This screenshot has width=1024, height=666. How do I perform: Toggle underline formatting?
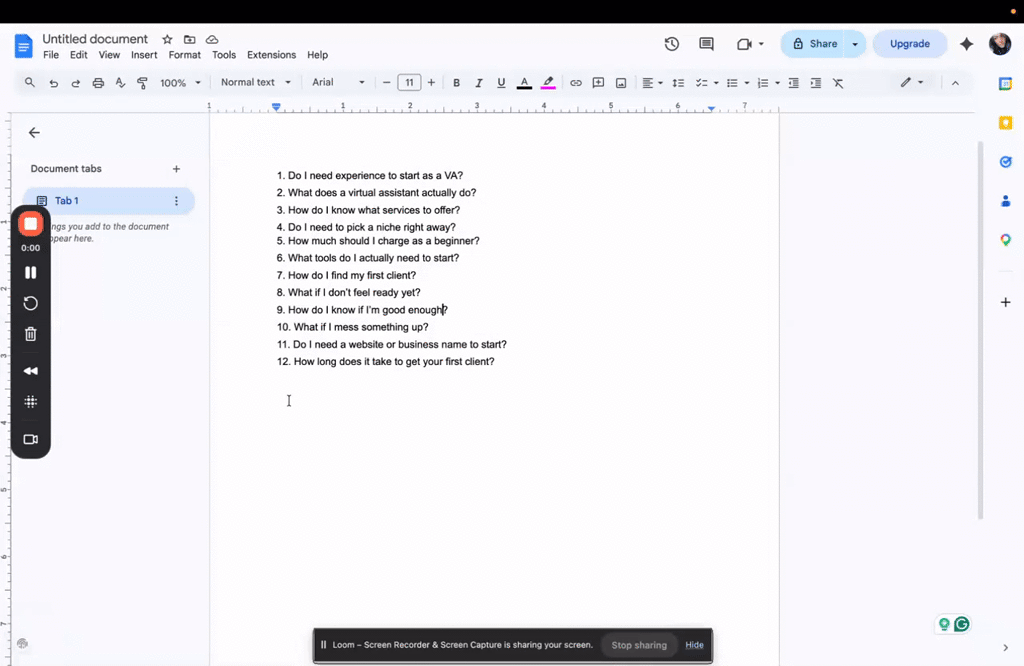[x=501, y=83]
